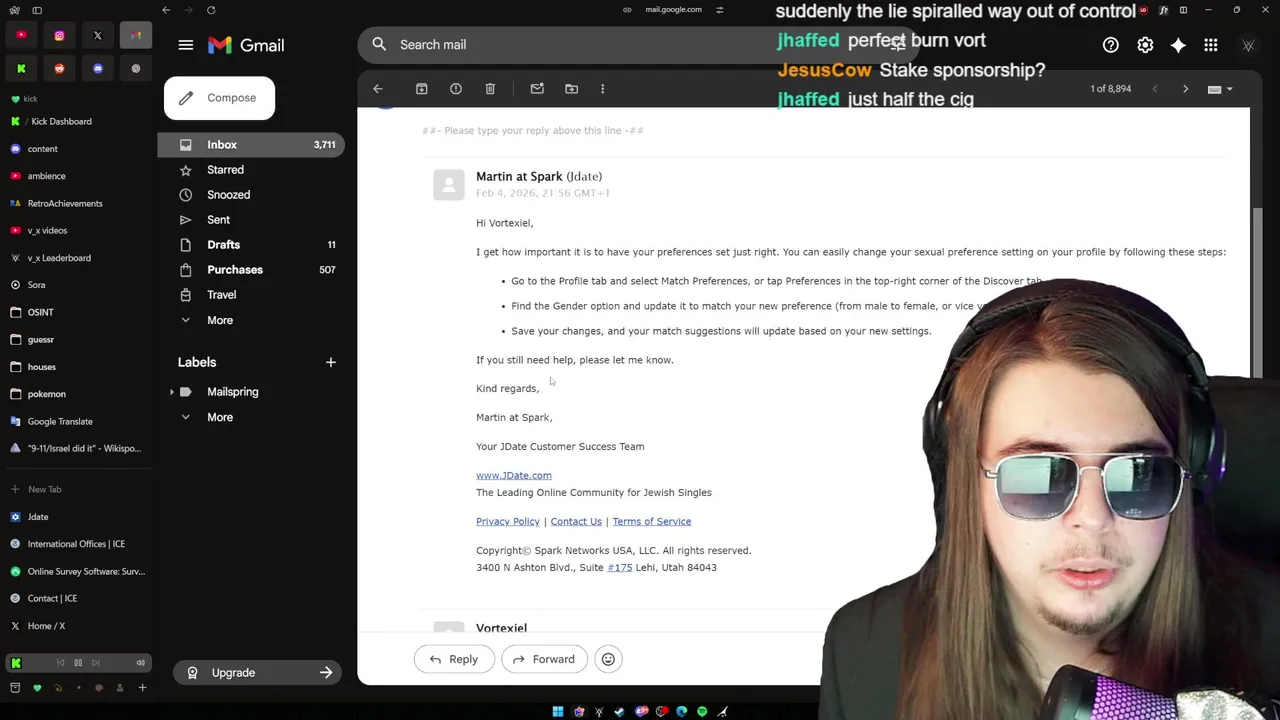Click the Martin at Spark sender name
The height and width of the screenshot is (720, 1280).
pyautogui.click(x=519, y=176)
